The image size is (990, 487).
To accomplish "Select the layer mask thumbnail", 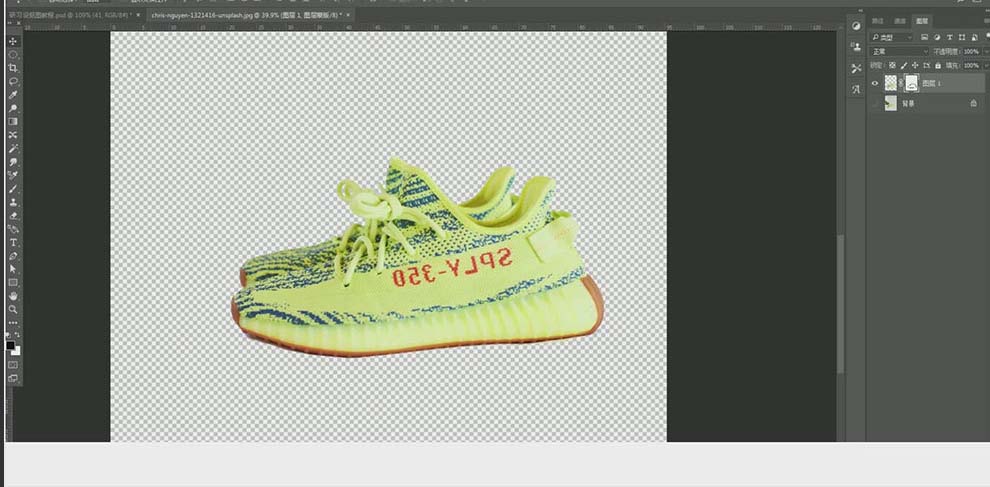I will [x=912, y=83].
